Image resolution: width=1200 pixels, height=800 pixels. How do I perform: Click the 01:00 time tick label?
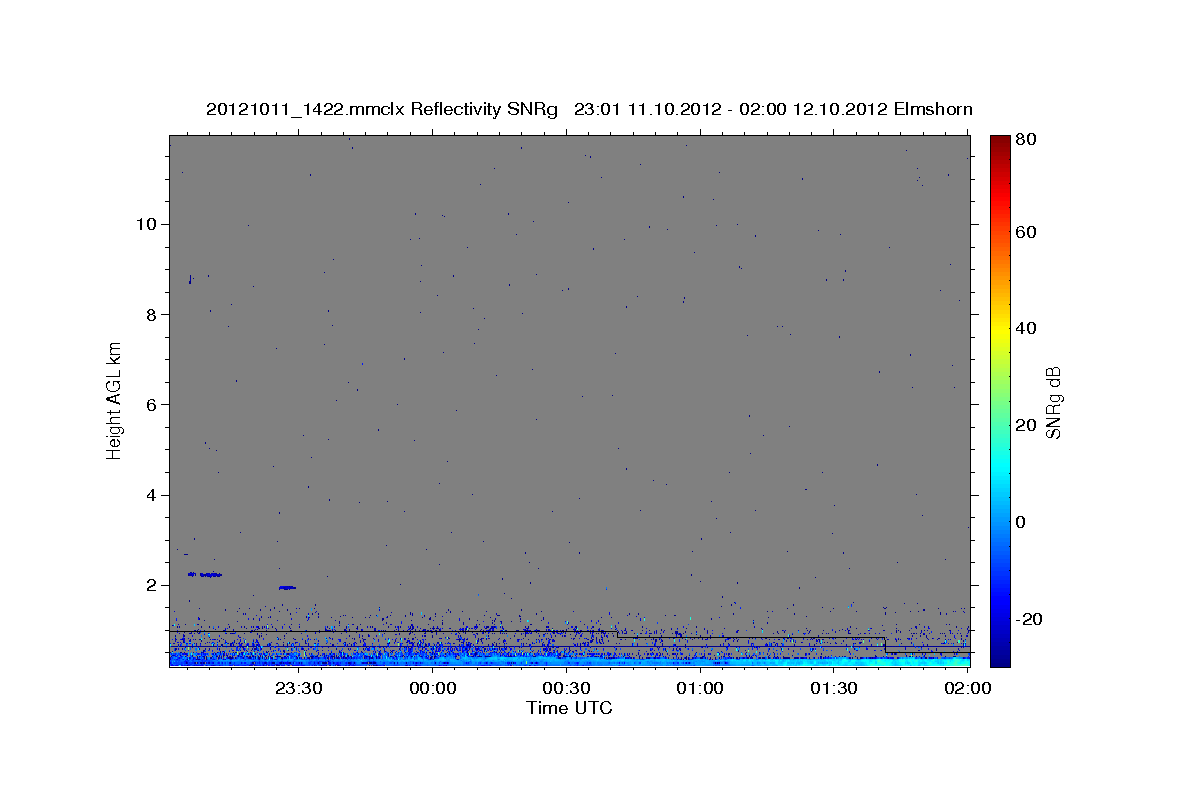[700, 688]
